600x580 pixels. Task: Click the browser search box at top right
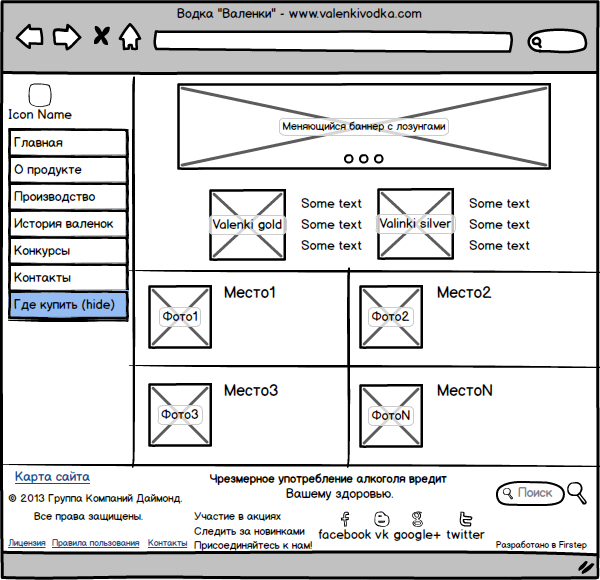(x=557, y=41)
